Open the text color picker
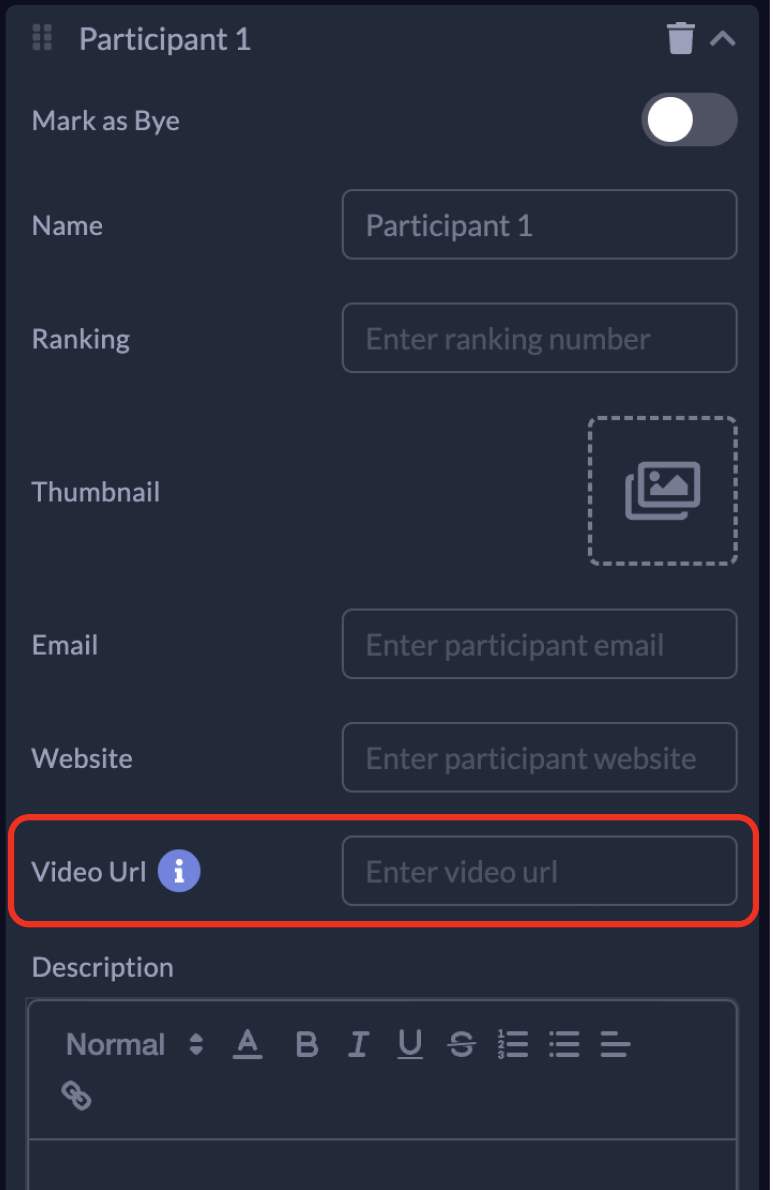The height and width of the screenshot is (1190, 774). coord(247,1045)
